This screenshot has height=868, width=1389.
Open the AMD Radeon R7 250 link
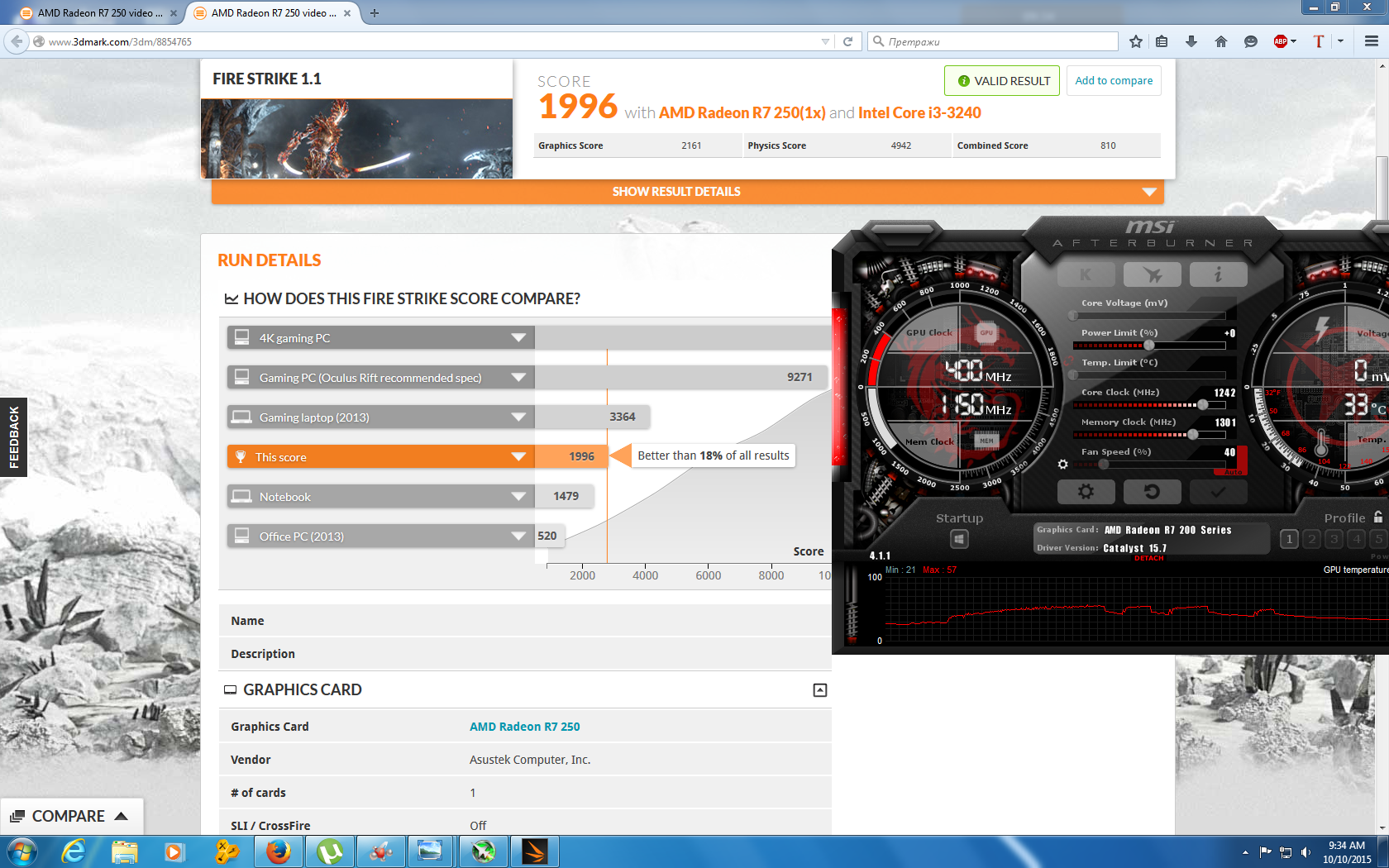point(524,727)
